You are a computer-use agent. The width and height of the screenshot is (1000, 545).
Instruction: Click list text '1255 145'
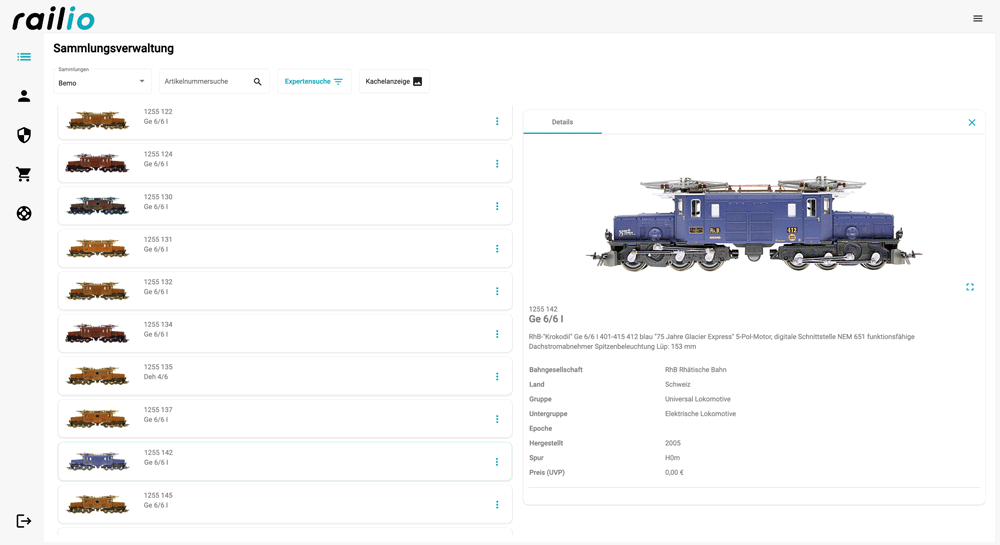[x=158, y=495]
